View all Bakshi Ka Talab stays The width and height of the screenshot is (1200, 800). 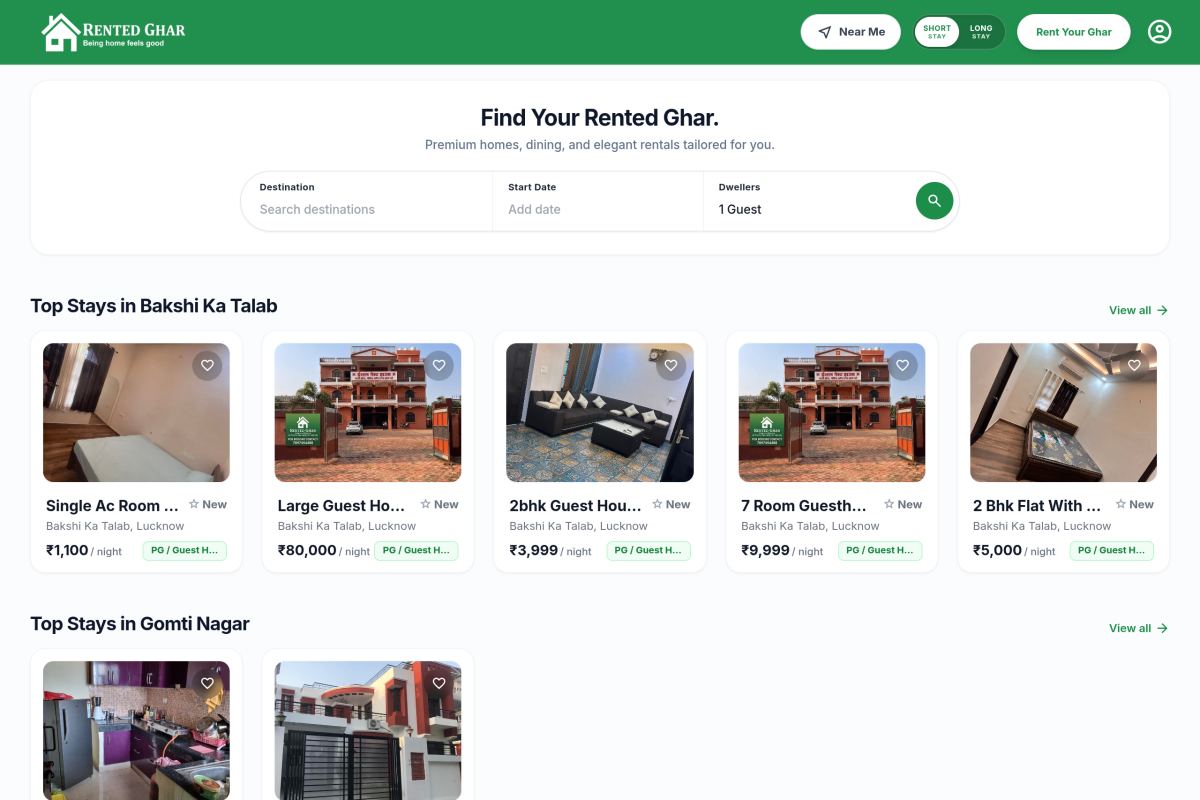[x=1138, y=310]
